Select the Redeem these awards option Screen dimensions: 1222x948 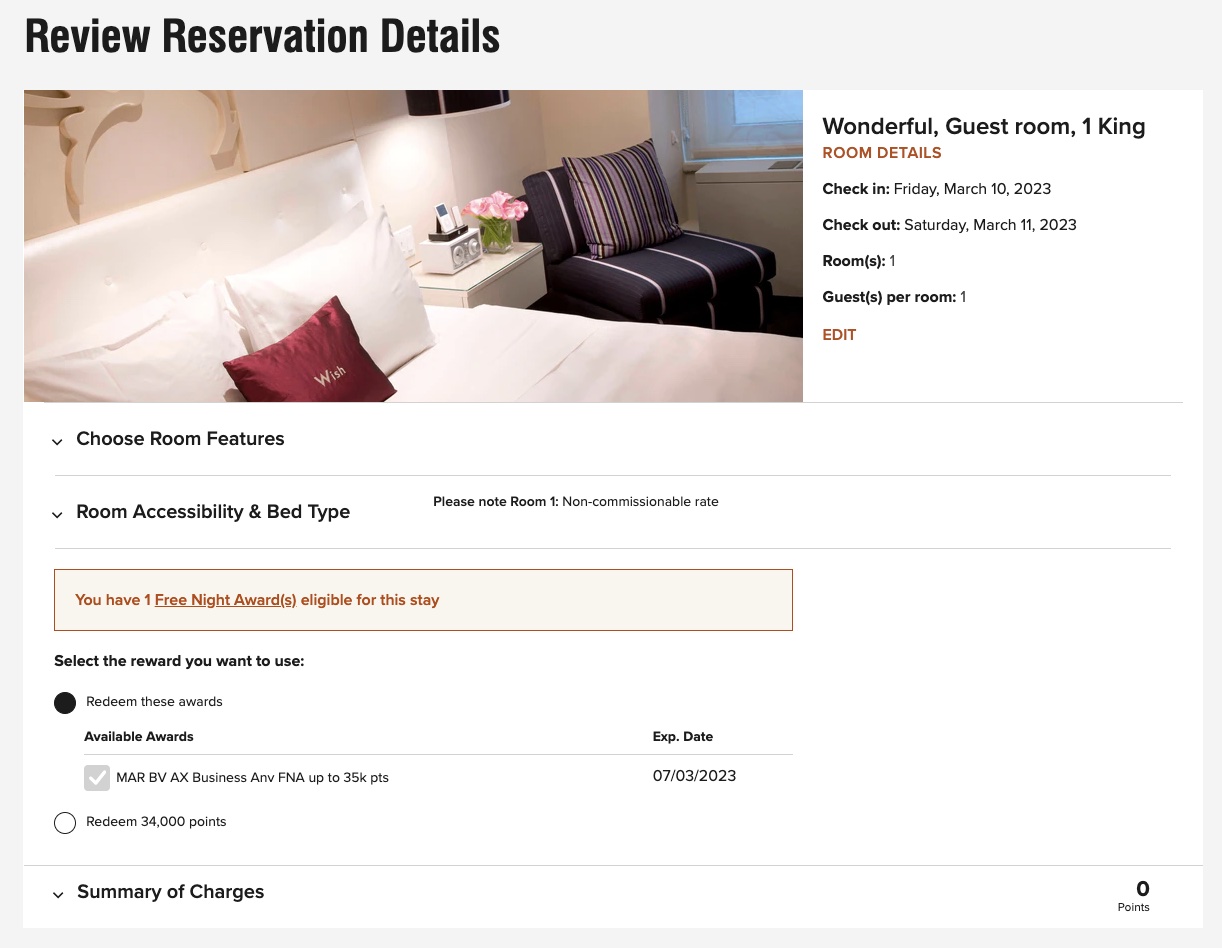(65, 702)
